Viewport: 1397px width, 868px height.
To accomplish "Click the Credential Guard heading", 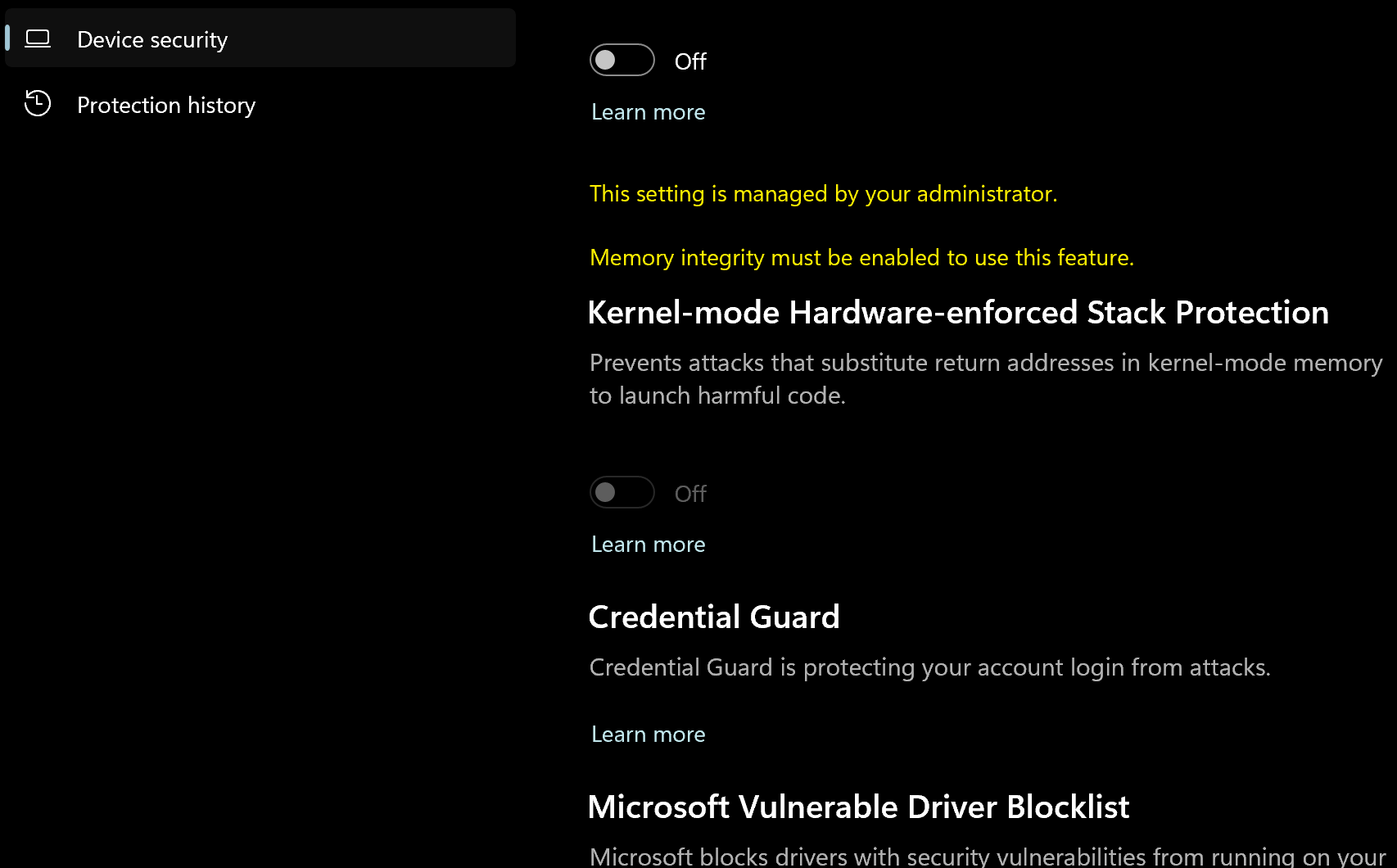I will tap(714, 617).
